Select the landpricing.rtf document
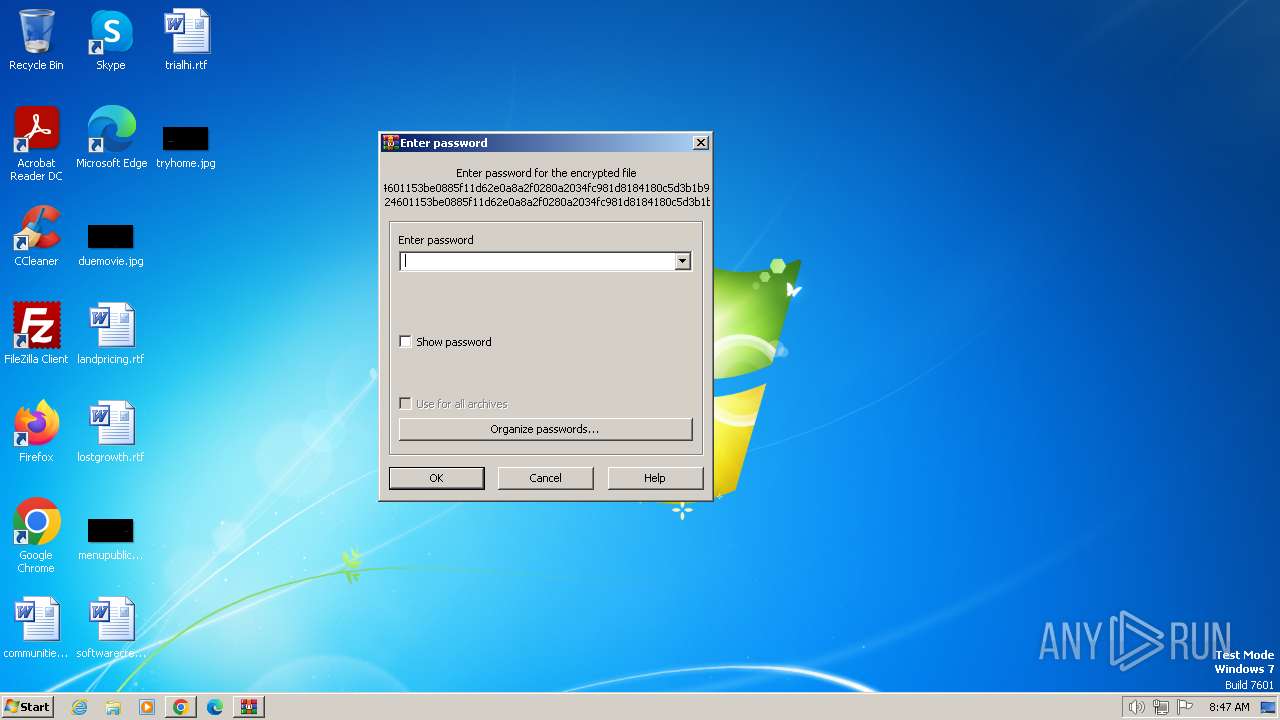 click(x=111, y=333)
